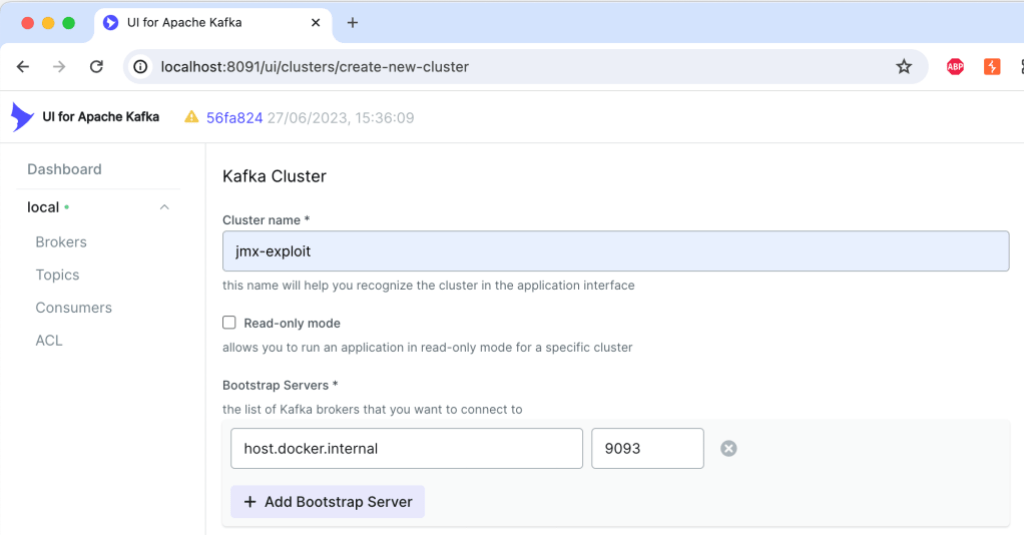1024x535 pixels.
Task: View site information icon in address bar
Action: pyautogui.click(x=141, y=67)
